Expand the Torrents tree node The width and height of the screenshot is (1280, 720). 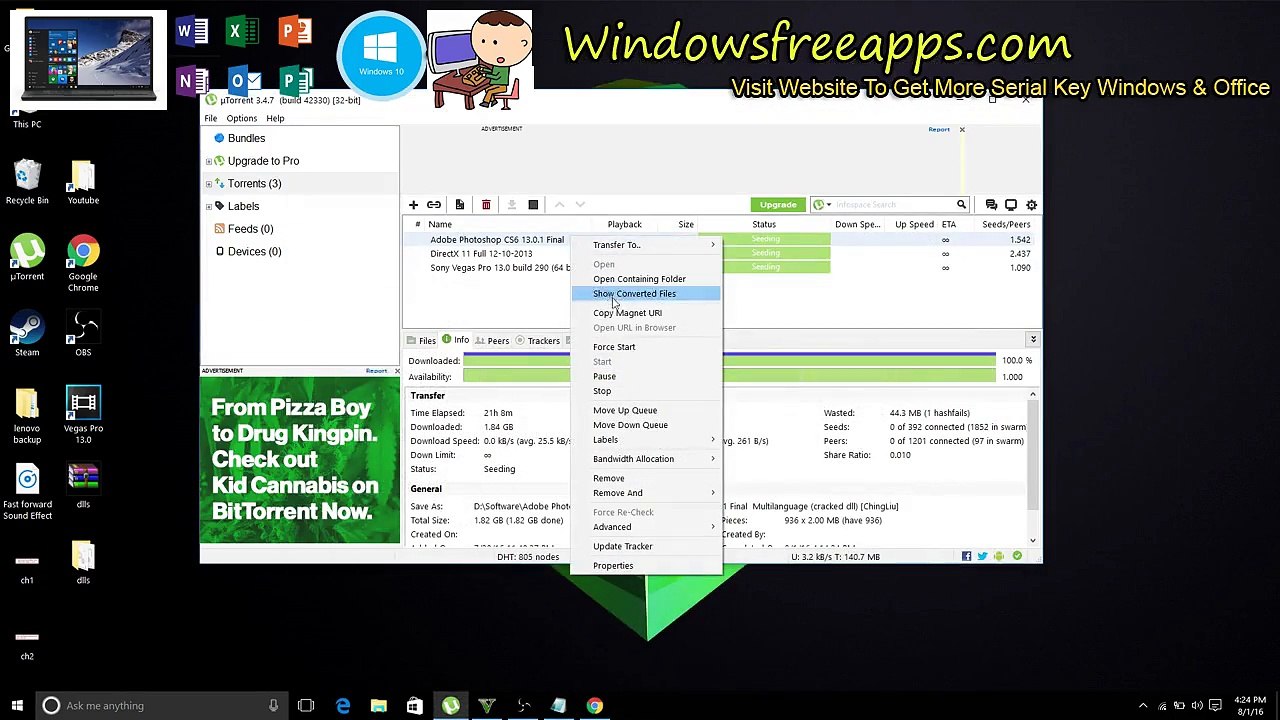click(x=209, y=184)
